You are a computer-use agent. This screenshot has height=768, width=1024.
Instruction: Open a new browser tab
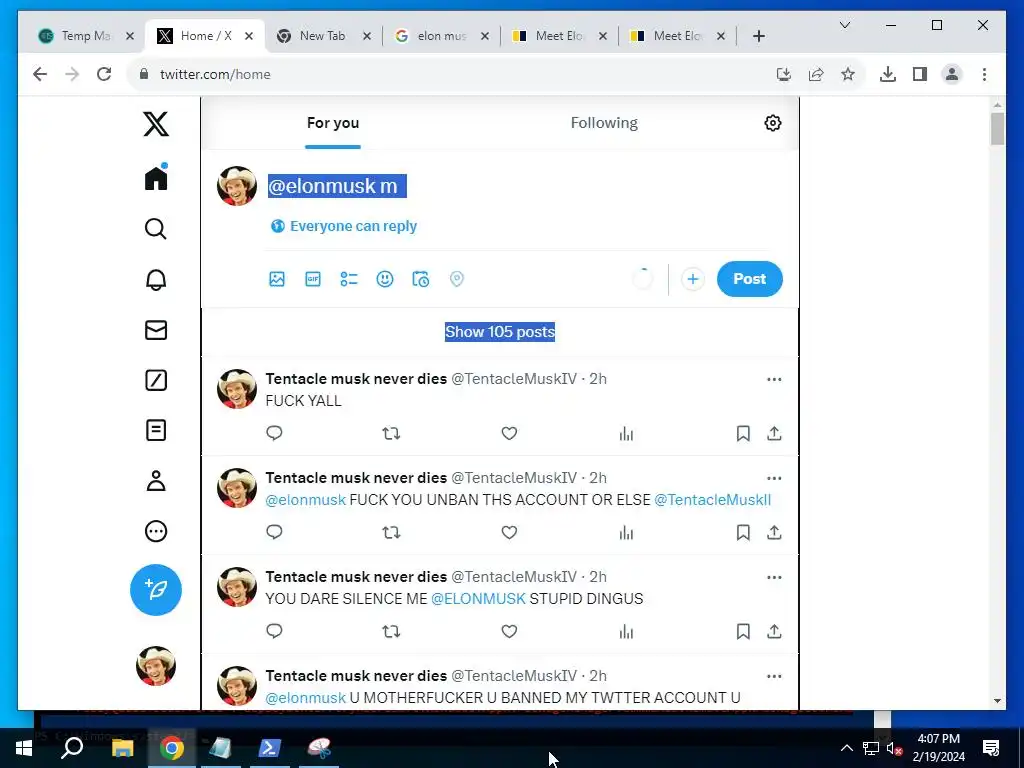[x=758, y=36]
